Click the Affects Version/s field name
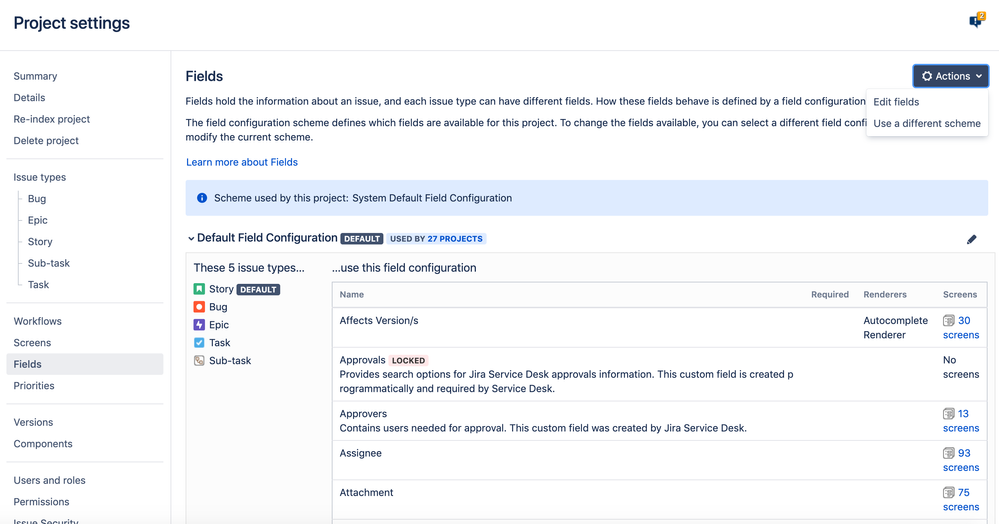 [379, 321]
